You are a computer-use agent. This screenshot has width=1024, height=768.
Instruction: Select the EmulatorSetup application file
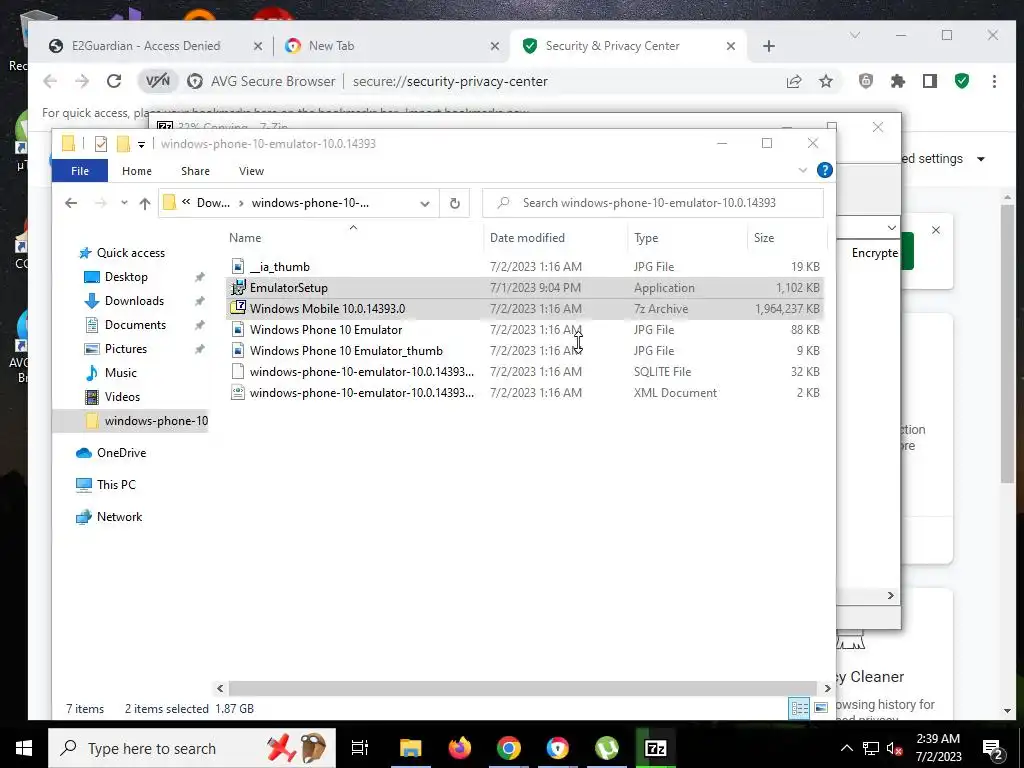pyautogui.click(x=524, y=287)
